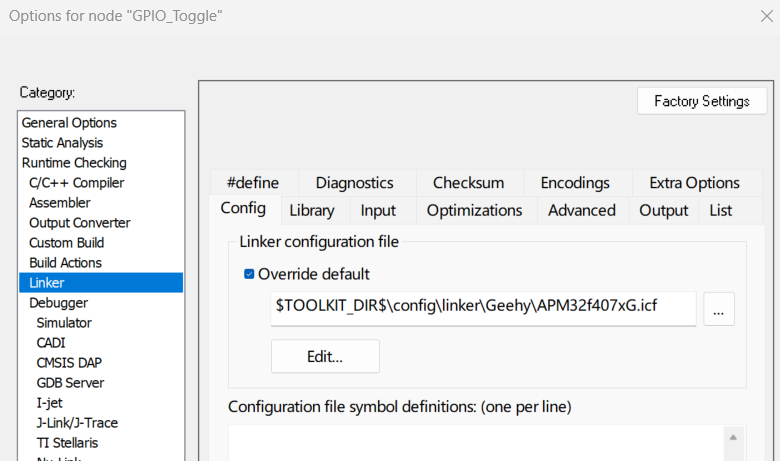Select Output Converter category
Image resolution: width=780 pixels, height=461 pixels.
click(79, 223)
